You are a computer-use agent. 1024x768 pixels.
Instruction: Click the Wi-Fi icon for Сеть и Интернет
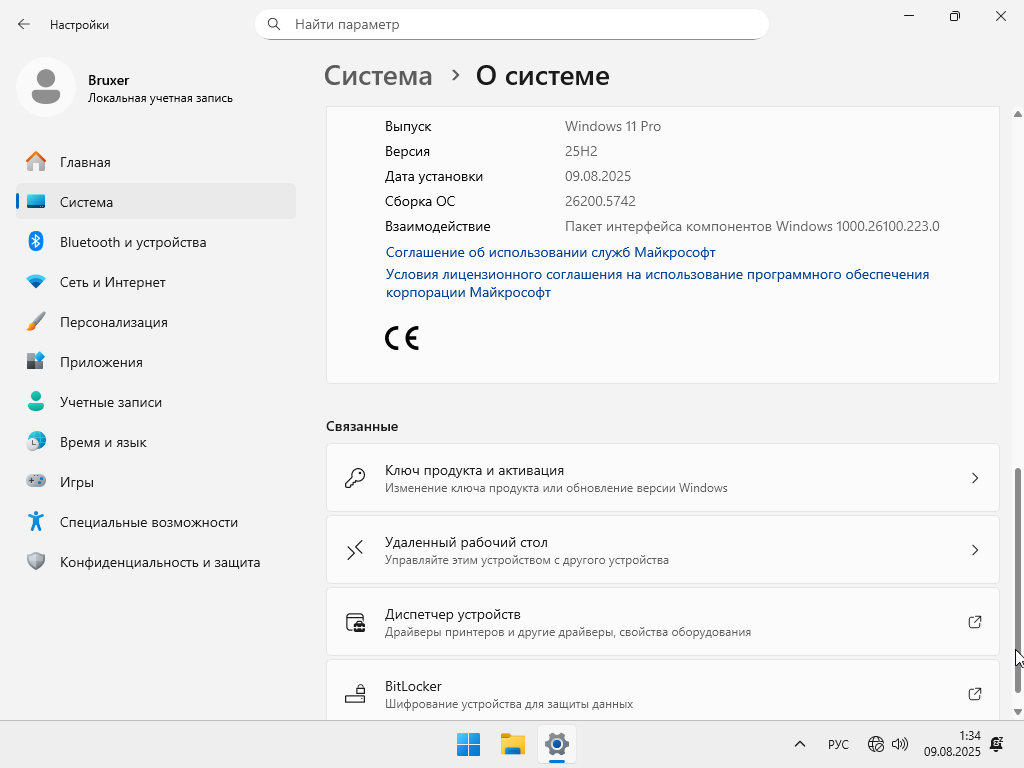pos(36,281)
